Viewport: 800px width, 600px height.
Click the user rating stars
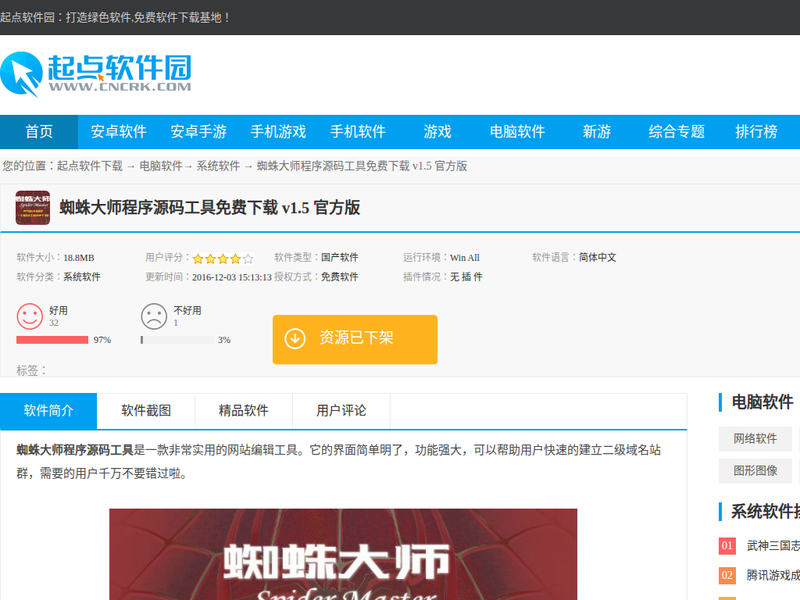(223, 259)
